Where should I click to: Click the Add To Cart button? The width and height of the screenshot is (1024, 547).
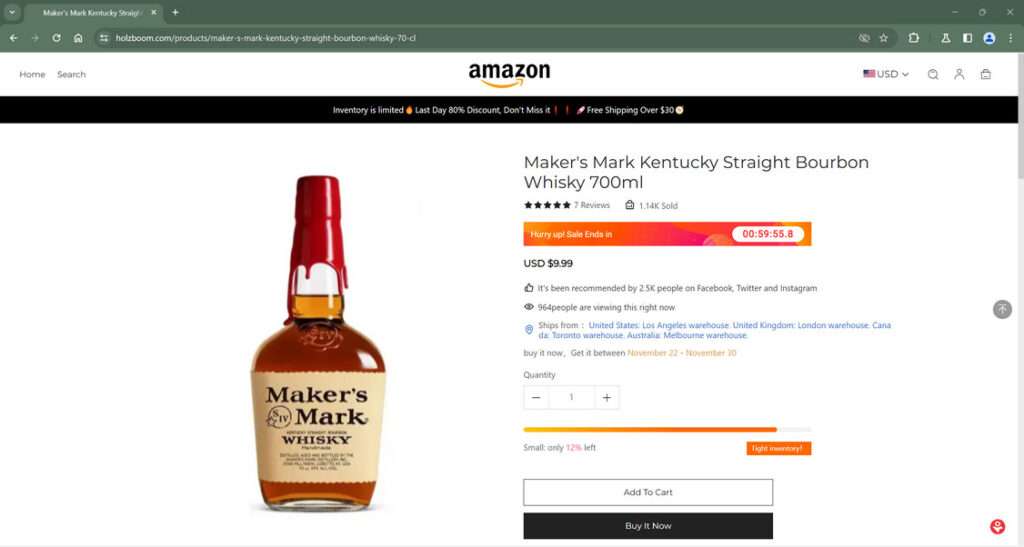pyautogui.click(x=648, y=492)
